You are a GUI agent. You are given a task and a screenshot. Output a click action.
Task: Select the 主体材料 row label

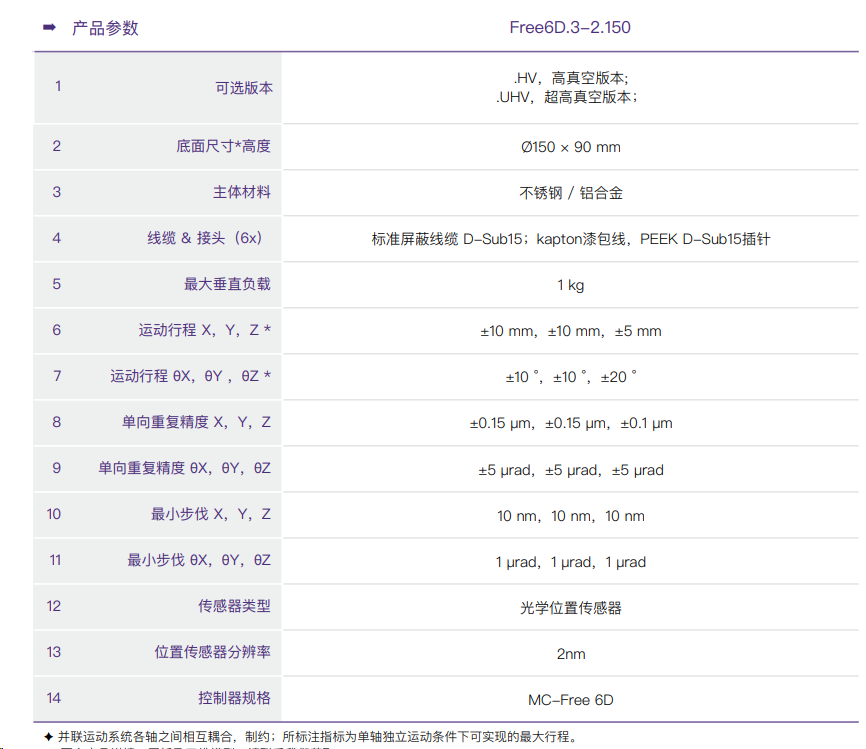coord(241,192)
